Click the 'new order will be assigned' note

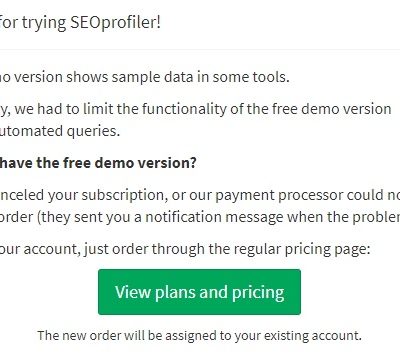click(199, 335)
